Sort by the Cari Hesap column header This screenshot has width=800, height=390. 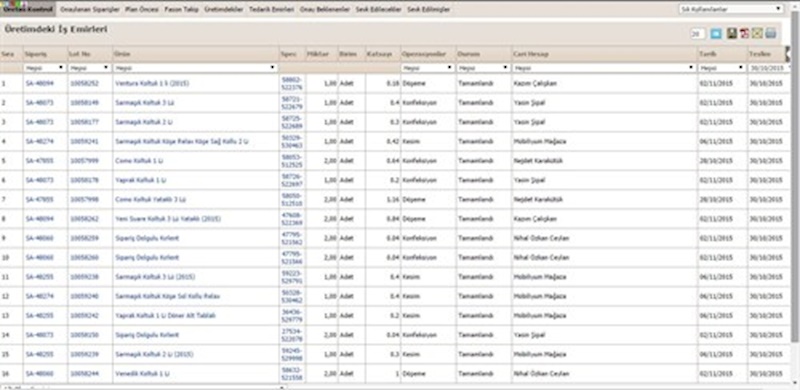point(531,54)
